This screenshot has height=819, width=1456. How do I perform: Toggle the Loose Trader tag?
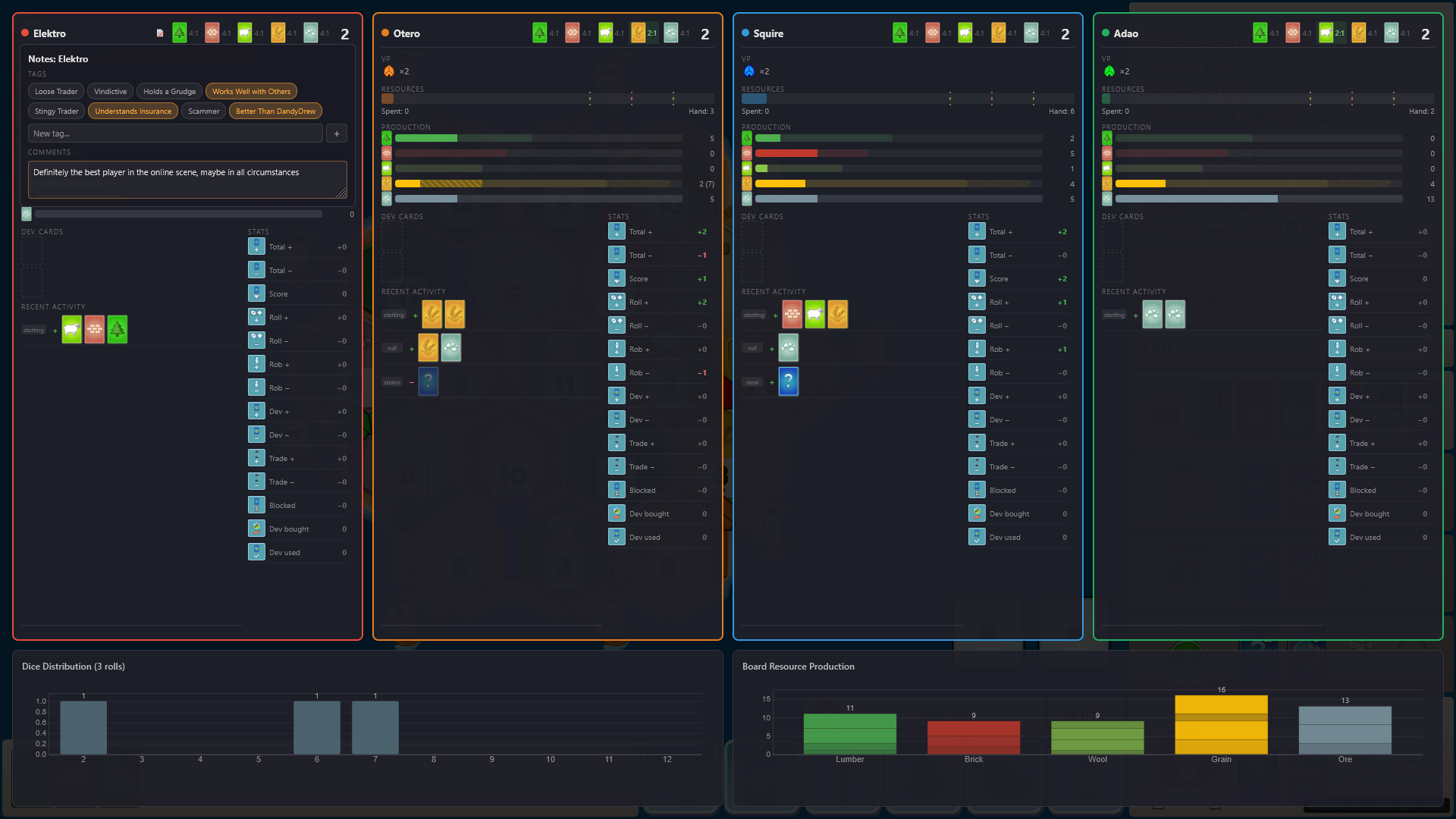56,92
